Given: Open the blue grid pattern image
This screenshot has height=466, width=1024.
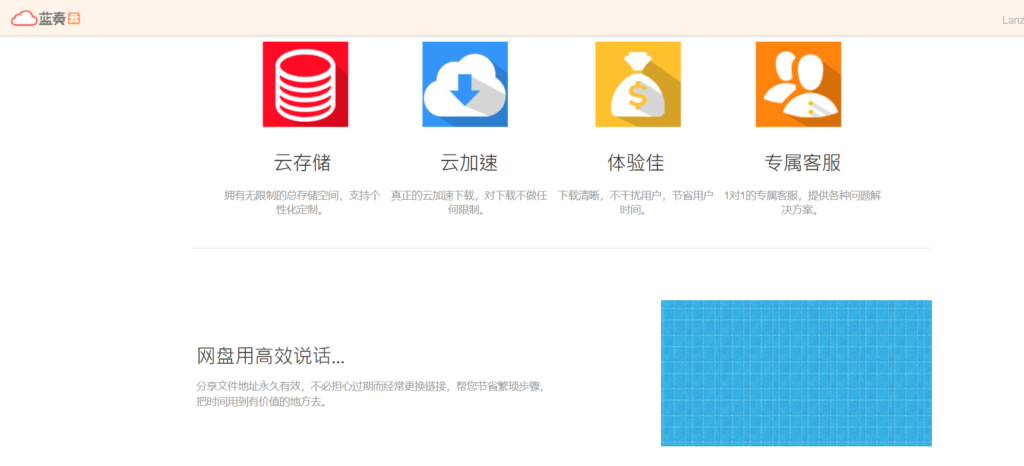Looking at the screenshot, I should click(796, 373).
